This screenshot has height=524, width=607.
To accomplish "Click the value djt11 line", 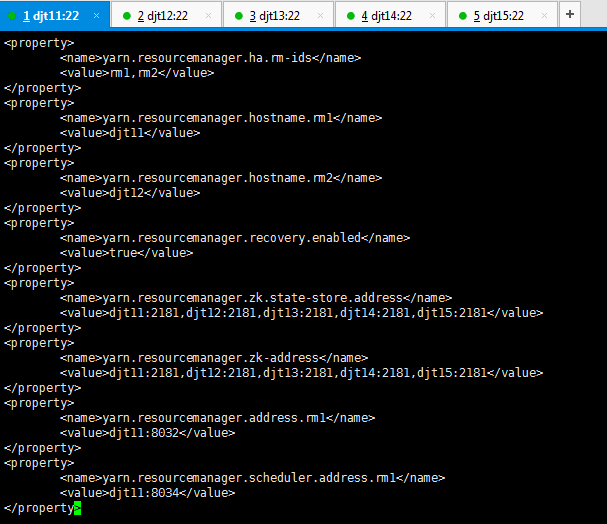I will point(130,133).
